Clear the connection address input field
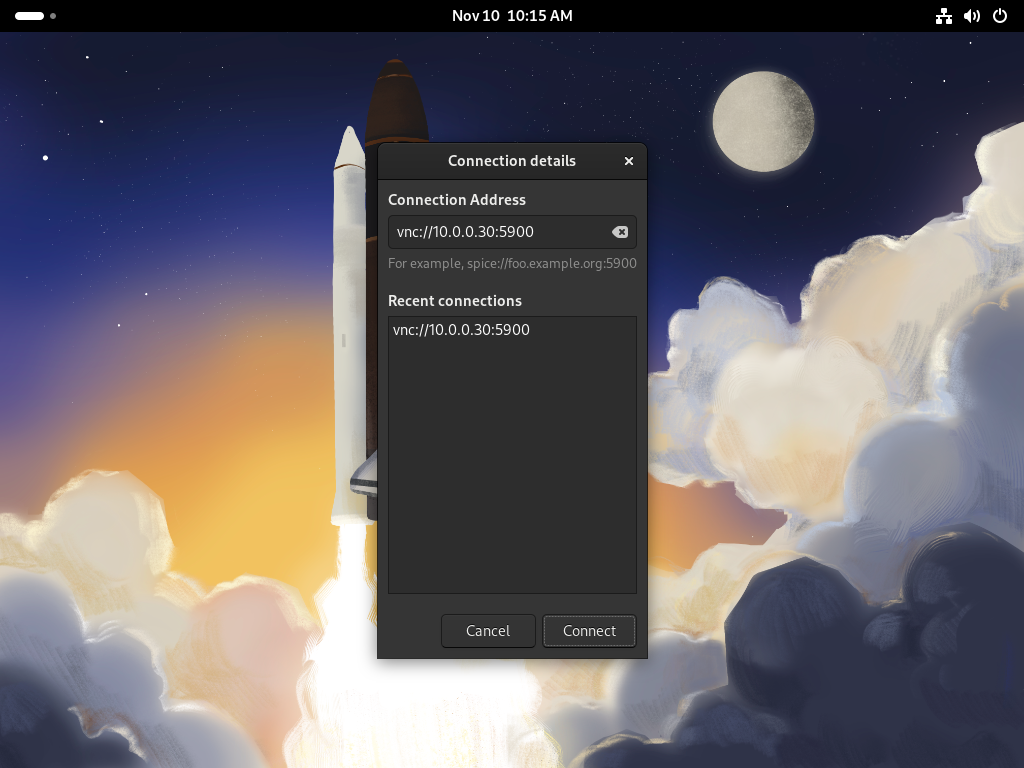 [621, 231]
